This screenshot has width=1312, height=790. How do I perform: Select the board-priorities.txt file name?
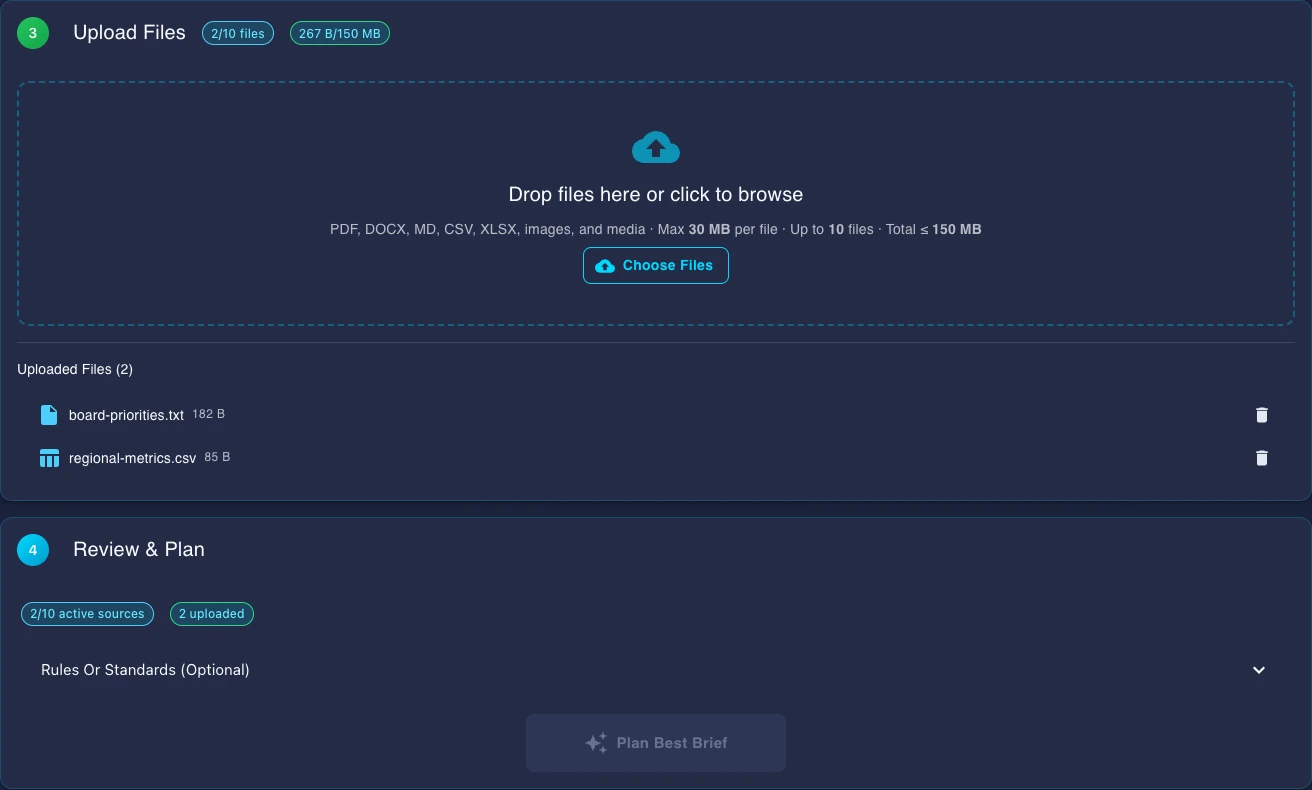tap(124, 414)
